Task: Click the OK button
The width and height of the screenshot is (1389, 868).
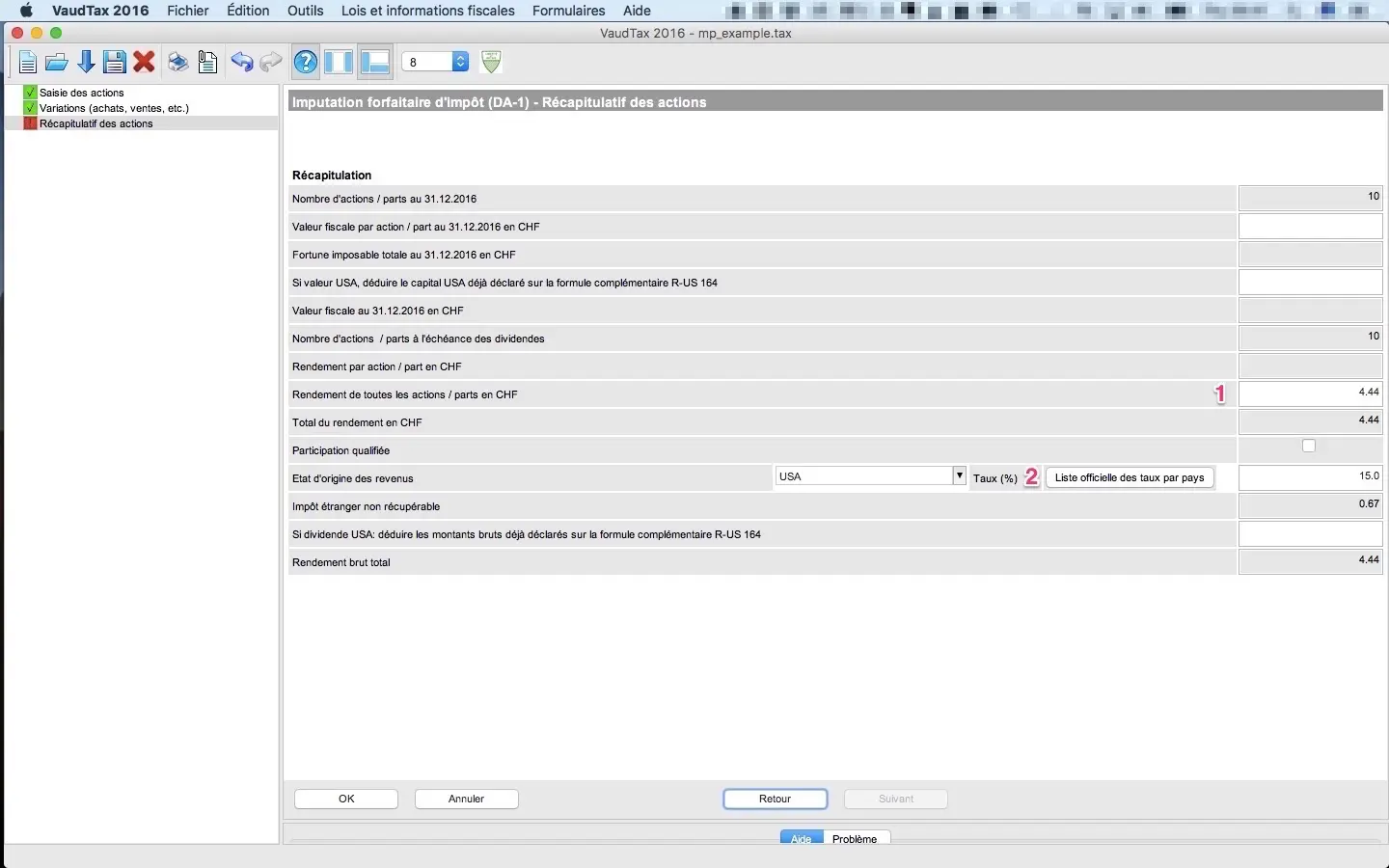Action: coord(346,799)
